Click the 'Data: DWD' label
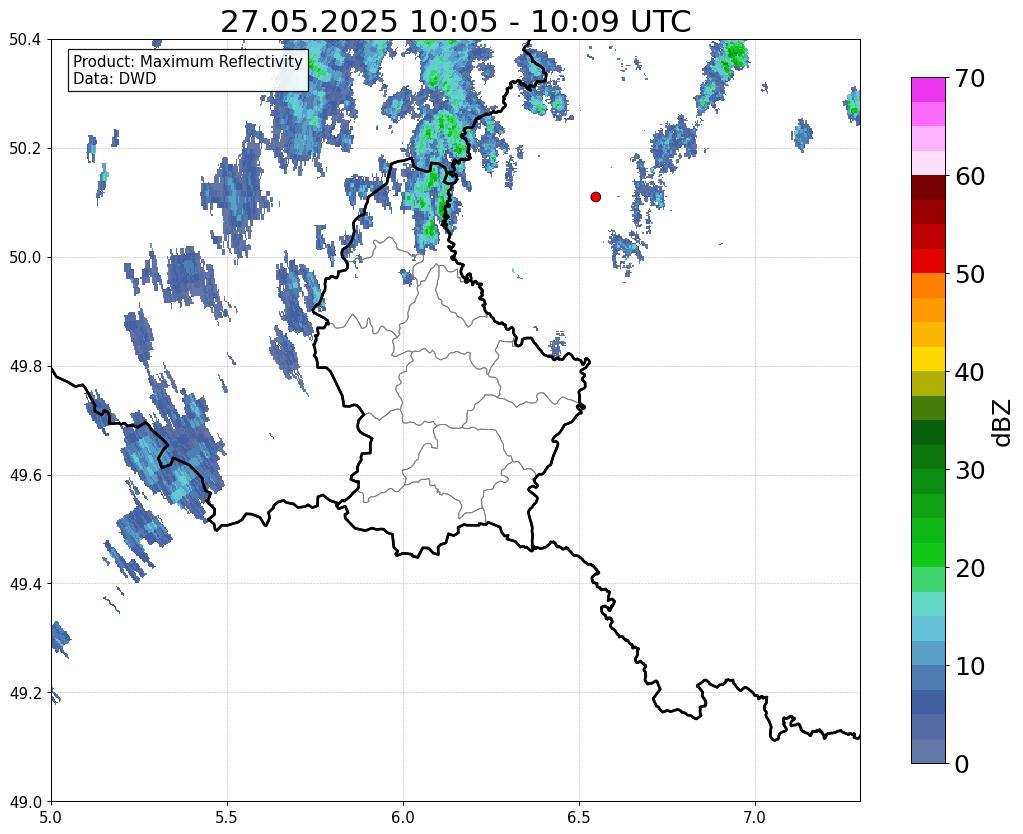The image size is (1023, 834). pyautogui.click(x=115, y=79)
